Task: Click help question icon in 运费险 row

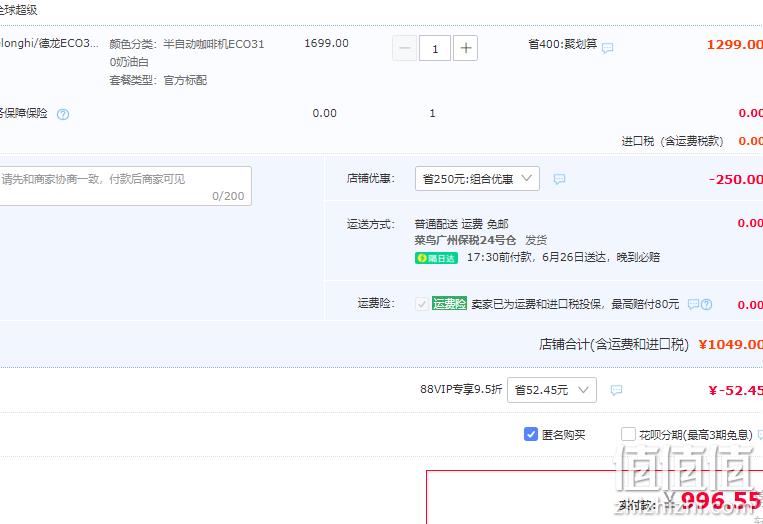Action: click(706, 305)
